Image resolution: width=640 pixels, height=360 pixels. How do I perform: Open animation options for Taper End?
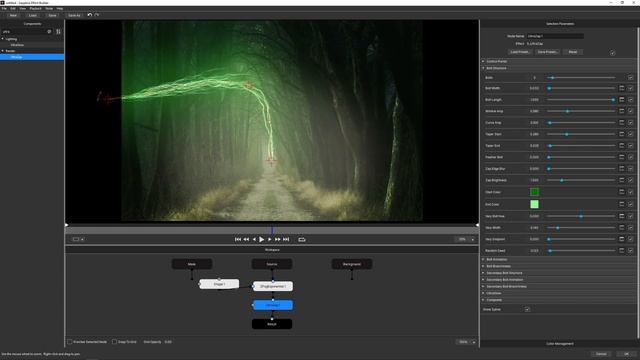coord(622,146)
